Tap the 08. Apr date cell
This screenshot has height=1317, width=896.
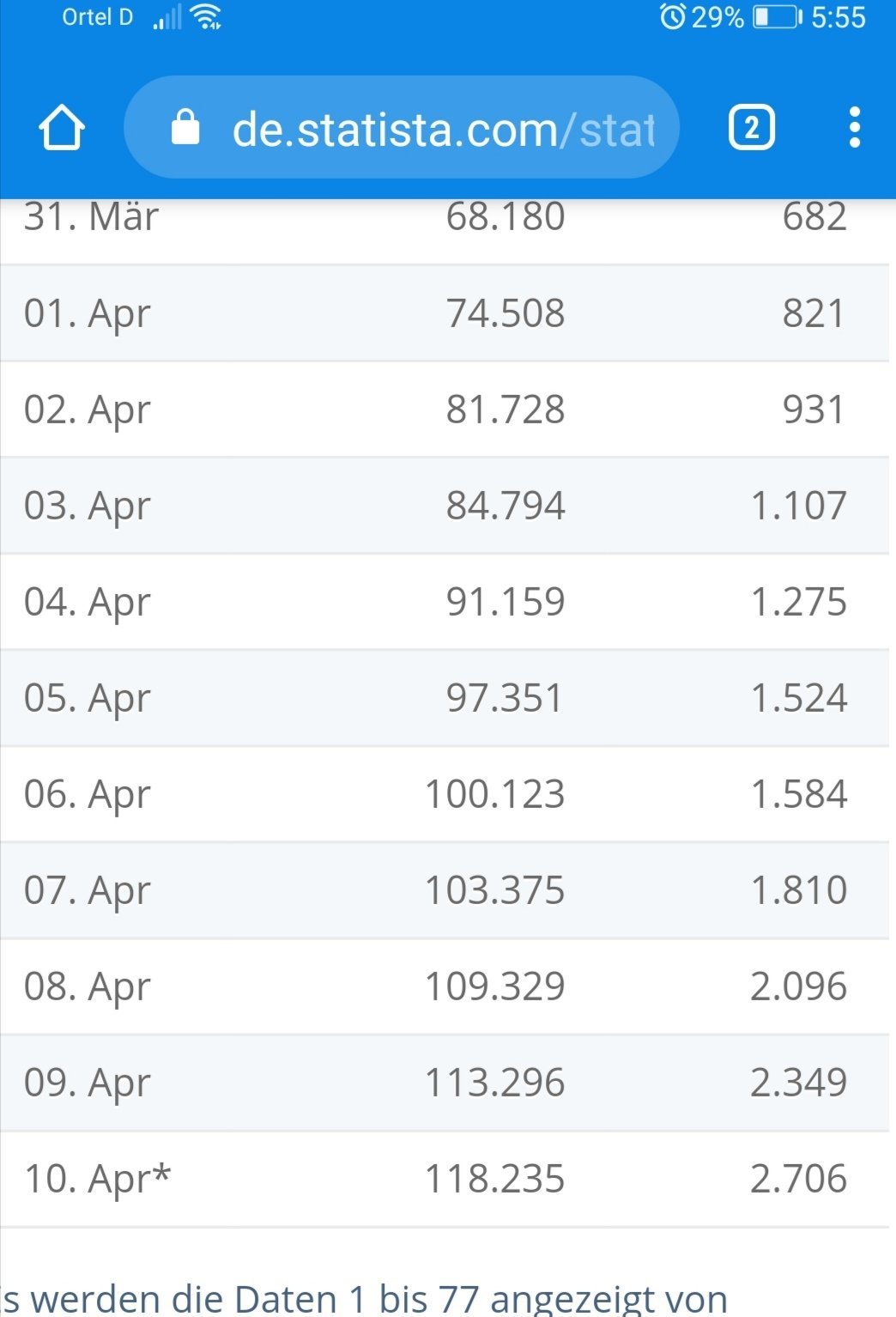(x=87, y=986)
